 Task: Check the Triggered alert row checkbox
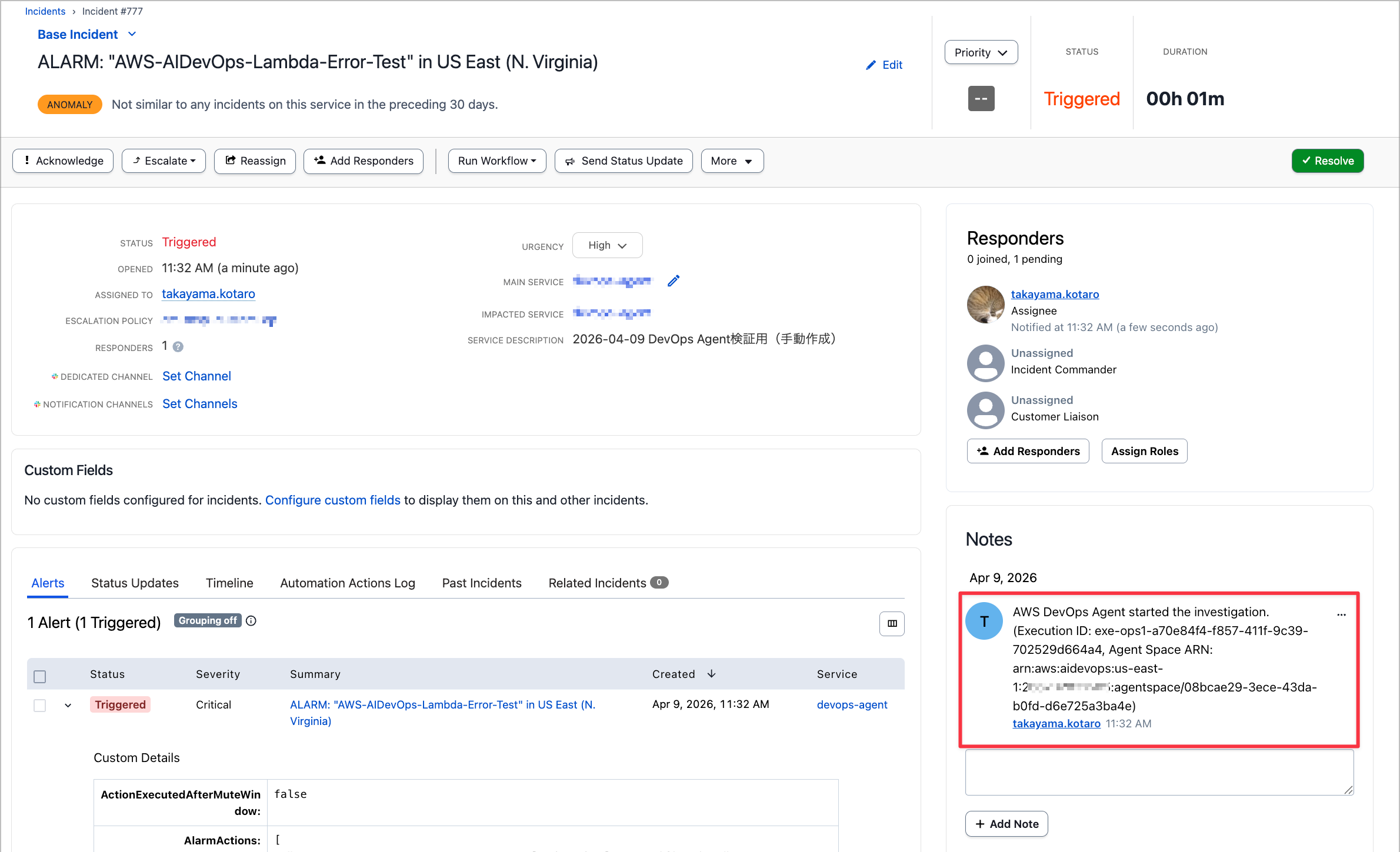40,705
